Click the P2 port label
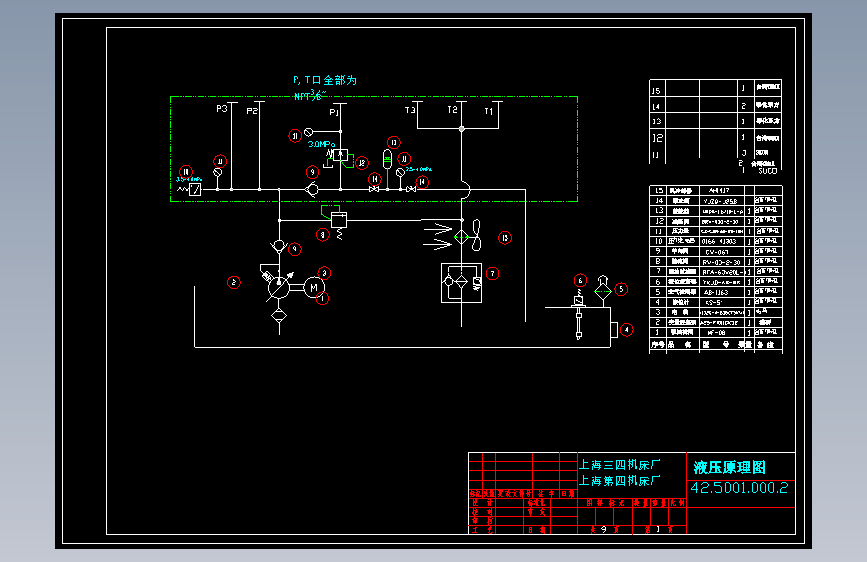 (x=252, y=111)
